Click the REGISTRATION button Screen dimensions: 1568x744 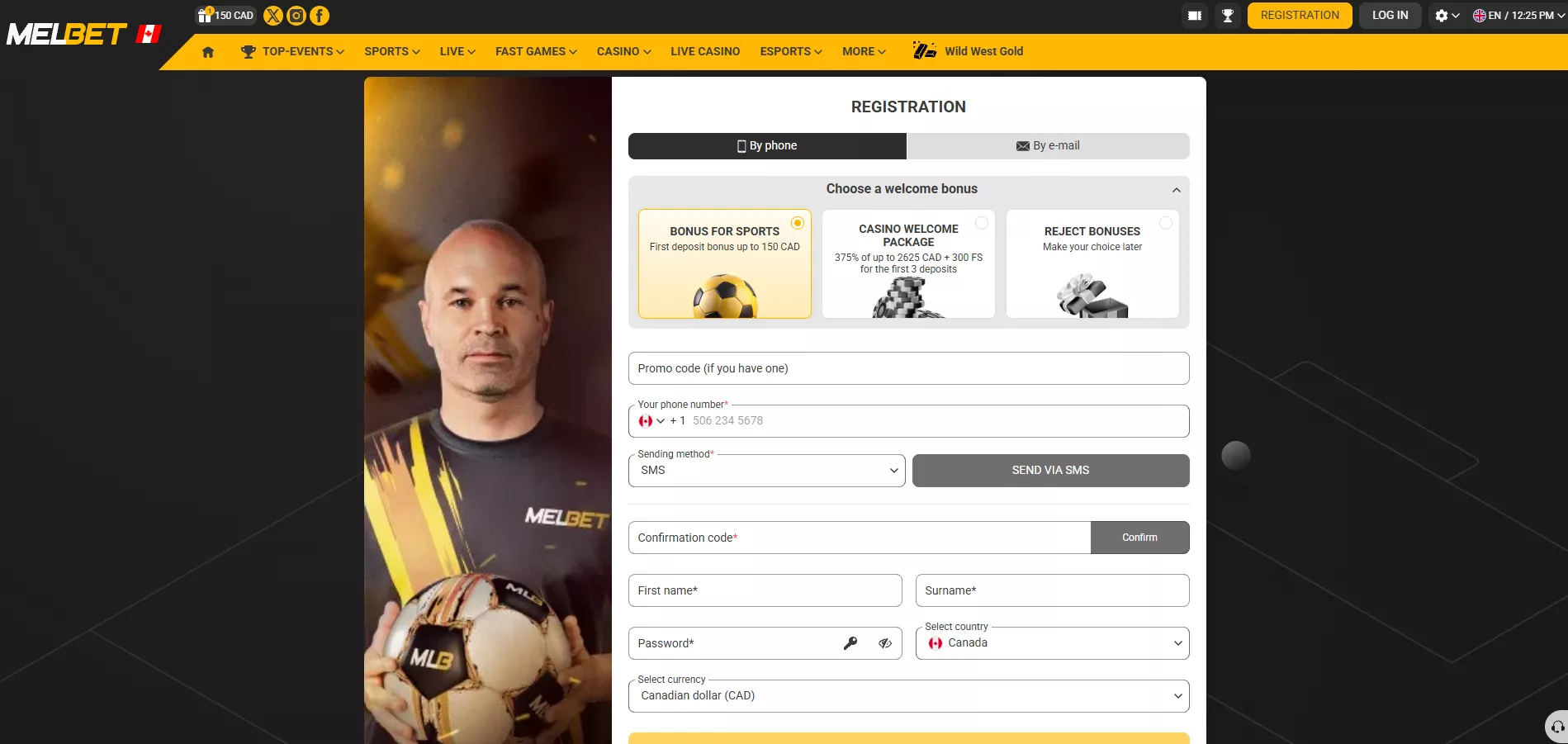[x=1300, y=16]
